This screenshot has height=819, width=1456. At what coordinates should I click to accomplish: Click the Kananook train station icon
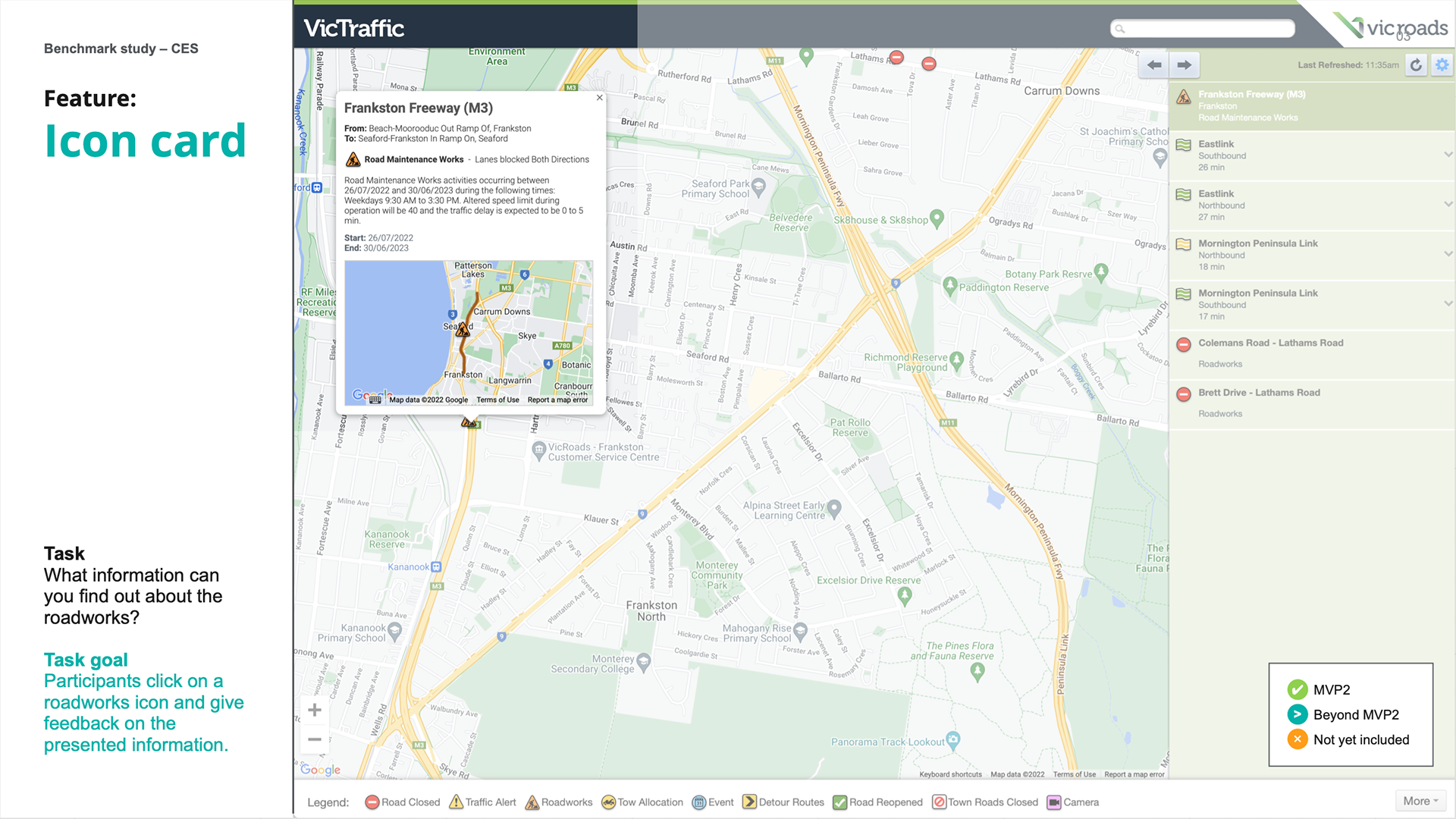[436, 566]
